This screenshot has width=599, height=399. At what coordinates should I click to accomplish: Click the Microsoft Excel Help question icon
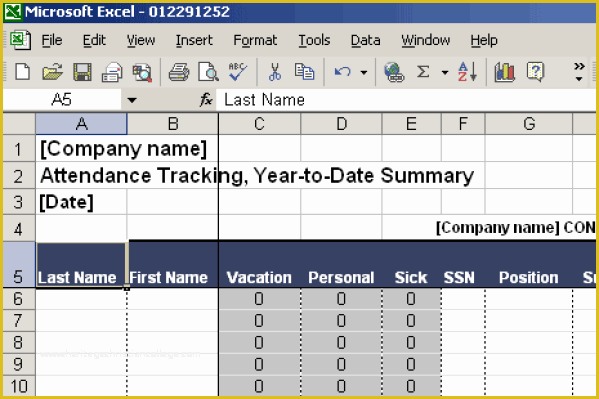tap(535, 71)
